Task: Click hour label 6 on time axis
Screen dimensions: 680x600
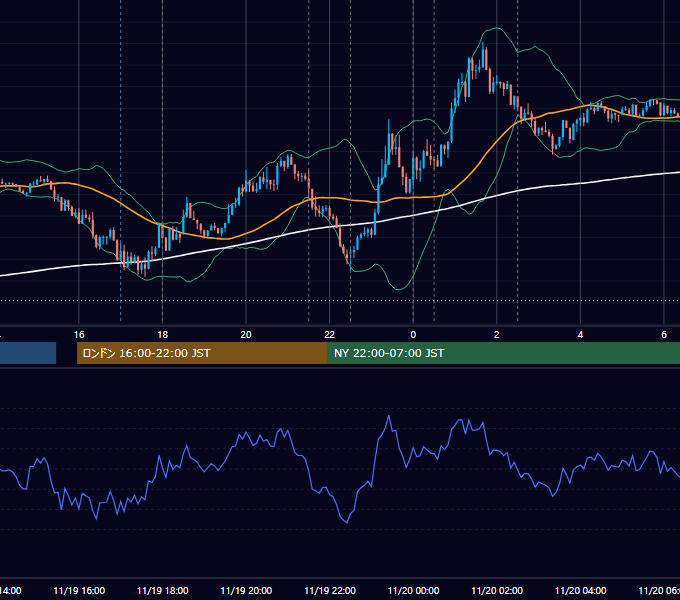Action: coord(664,335)
